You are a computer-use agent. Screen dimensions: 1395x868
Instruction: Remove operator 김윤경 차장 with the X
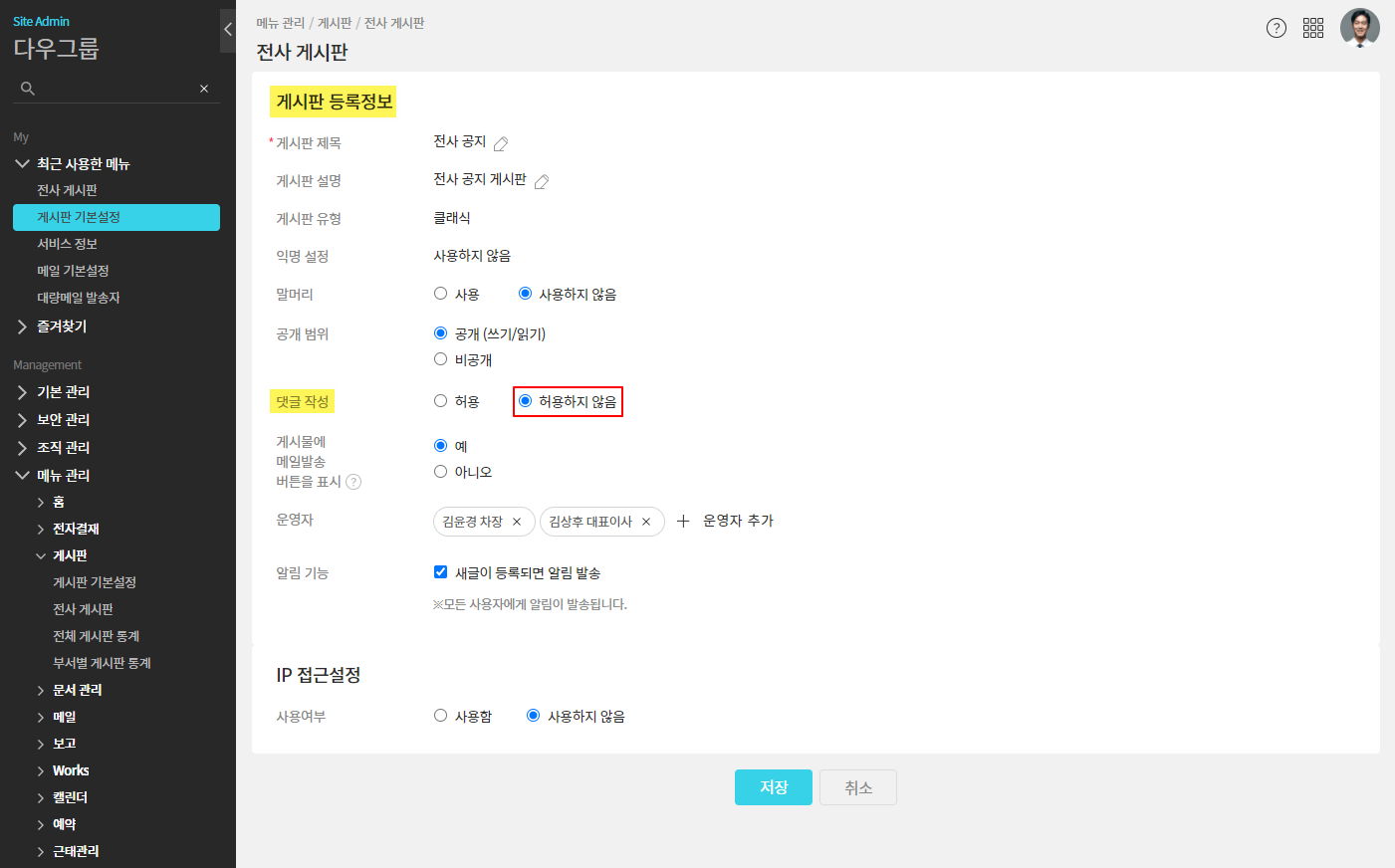[517, 522]
